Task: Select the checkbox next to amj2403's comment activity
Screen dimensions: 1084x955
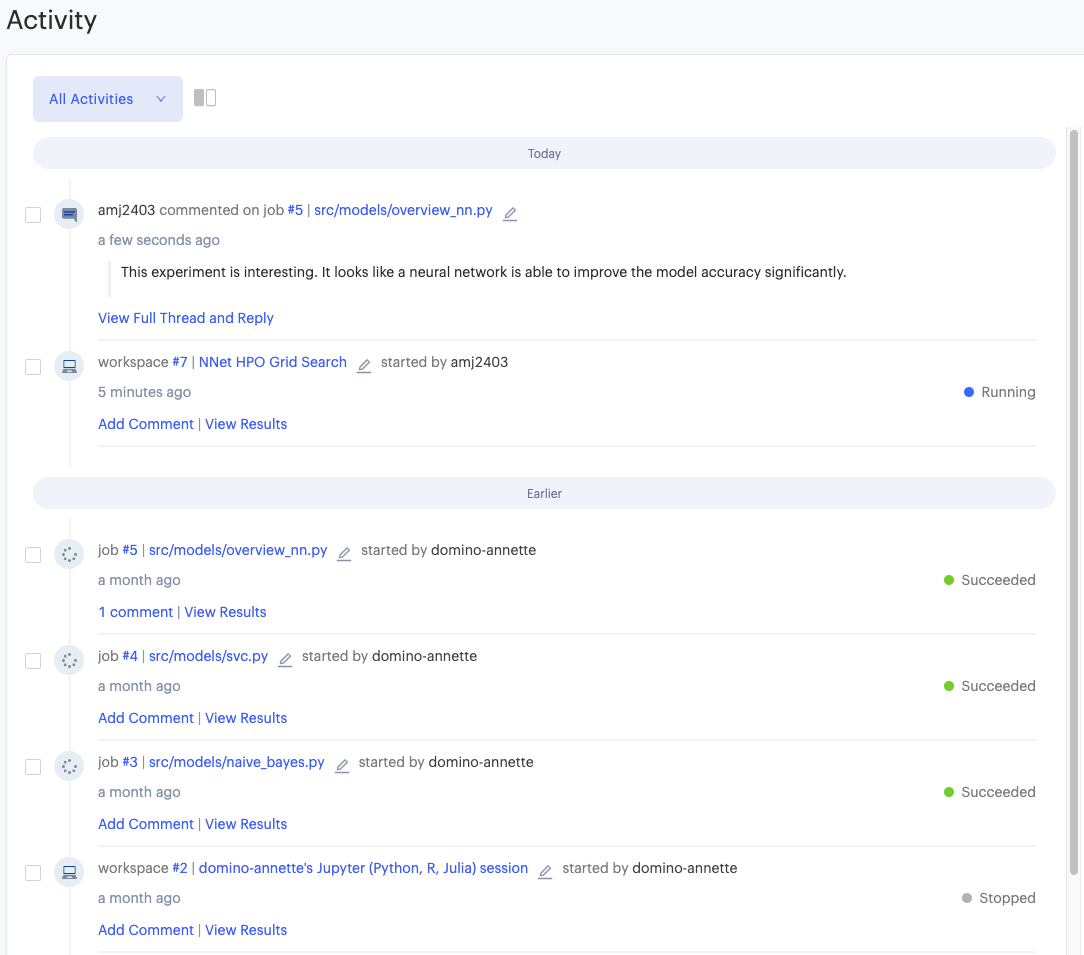Action: (32, 214)
